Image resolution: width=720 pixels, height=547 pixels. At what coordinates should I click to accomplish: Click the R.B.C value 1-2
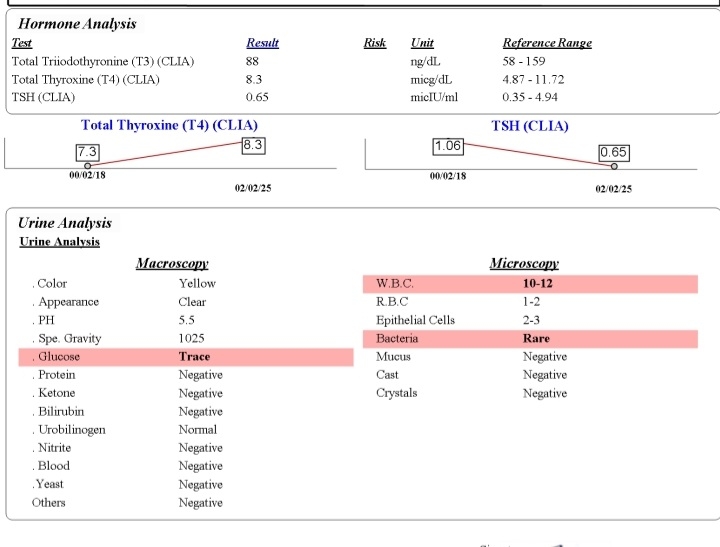coord(531,302)
